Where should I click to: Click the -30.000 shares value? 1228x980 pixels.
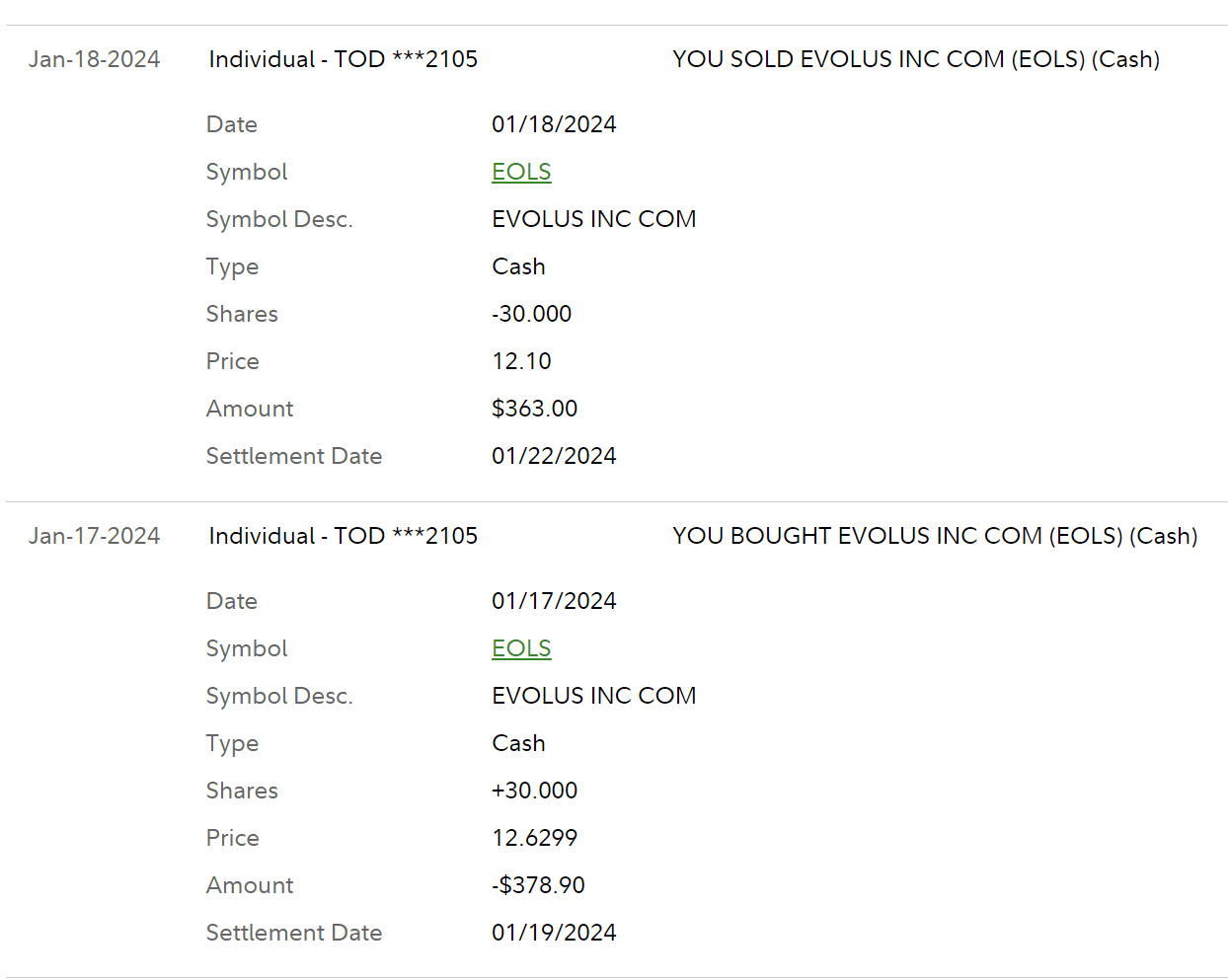click(531, 314)
